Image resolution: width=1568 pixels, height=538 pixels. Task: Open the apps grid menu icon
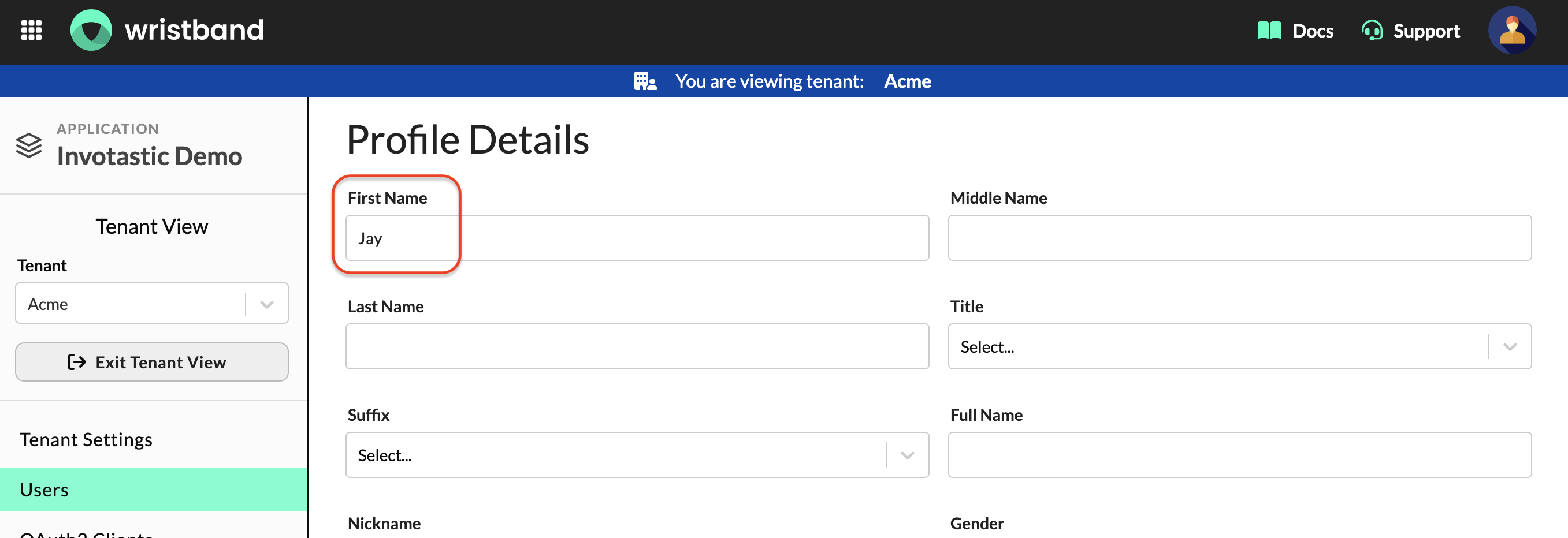(x=31, y=30)
